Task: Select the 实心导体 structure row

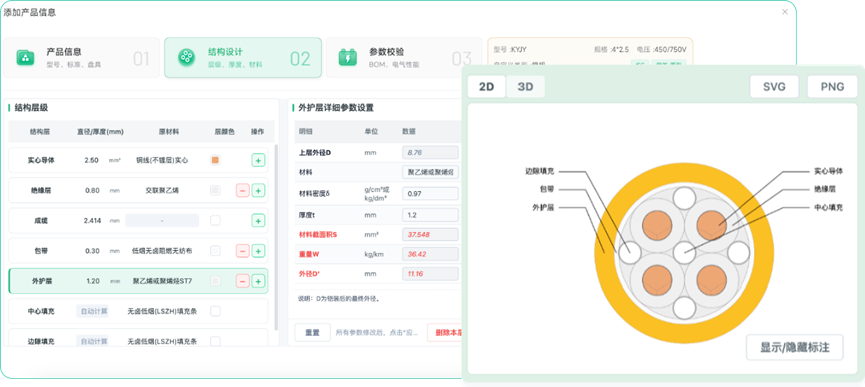Action: (x=138, y=160)
